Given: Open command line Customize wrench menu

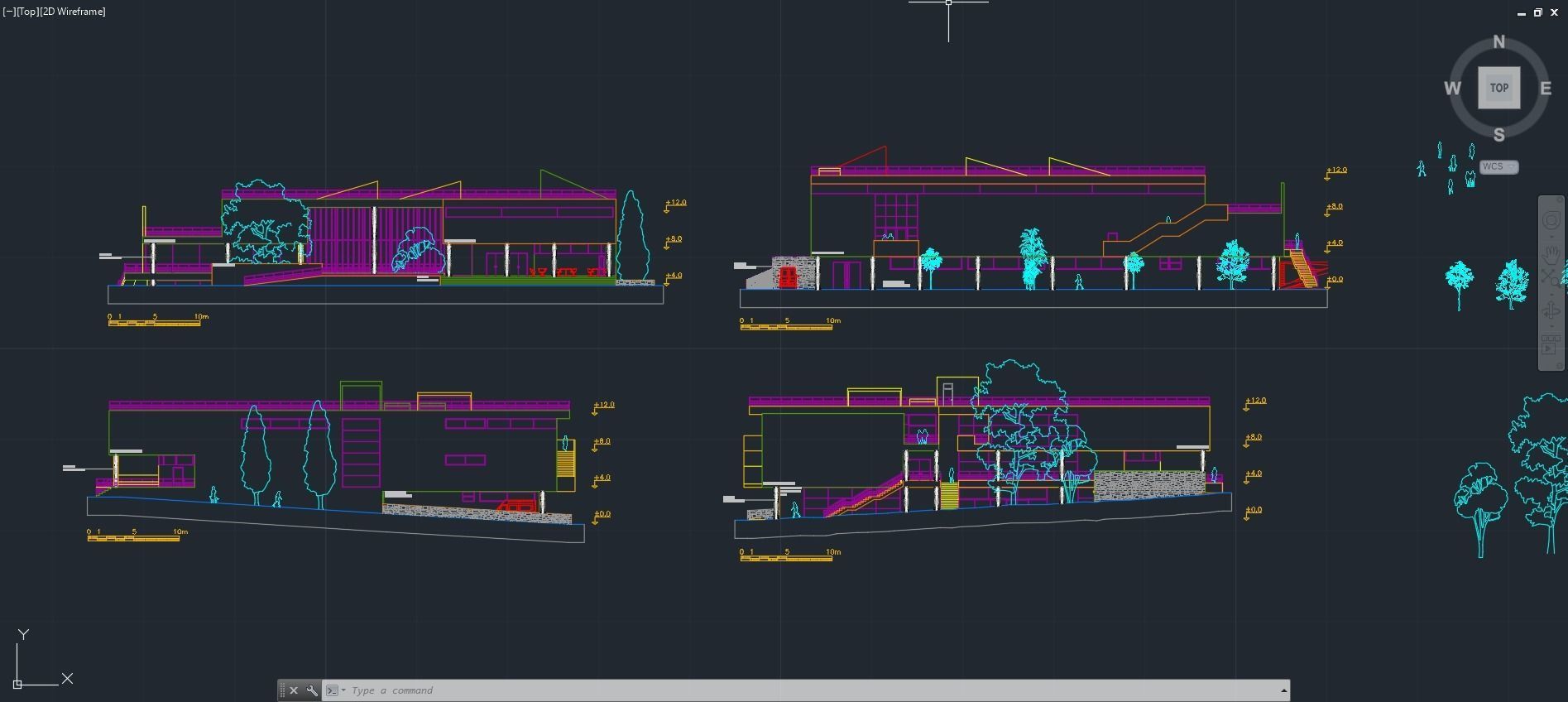Looking at the screenshot, I should tap(312, 690).
